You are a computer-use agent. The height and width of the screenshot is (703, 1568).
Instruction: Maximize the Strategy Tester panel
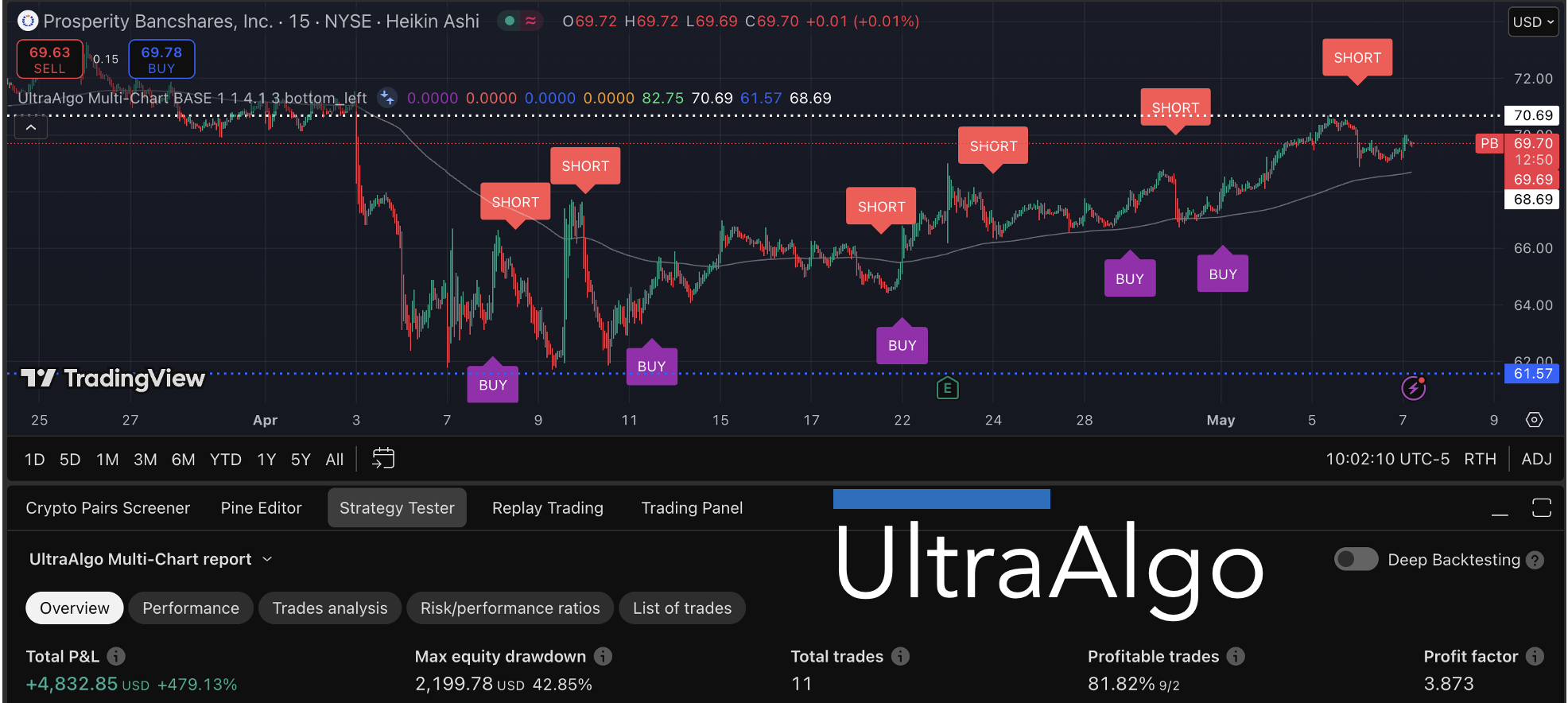tap(1542, 507)
